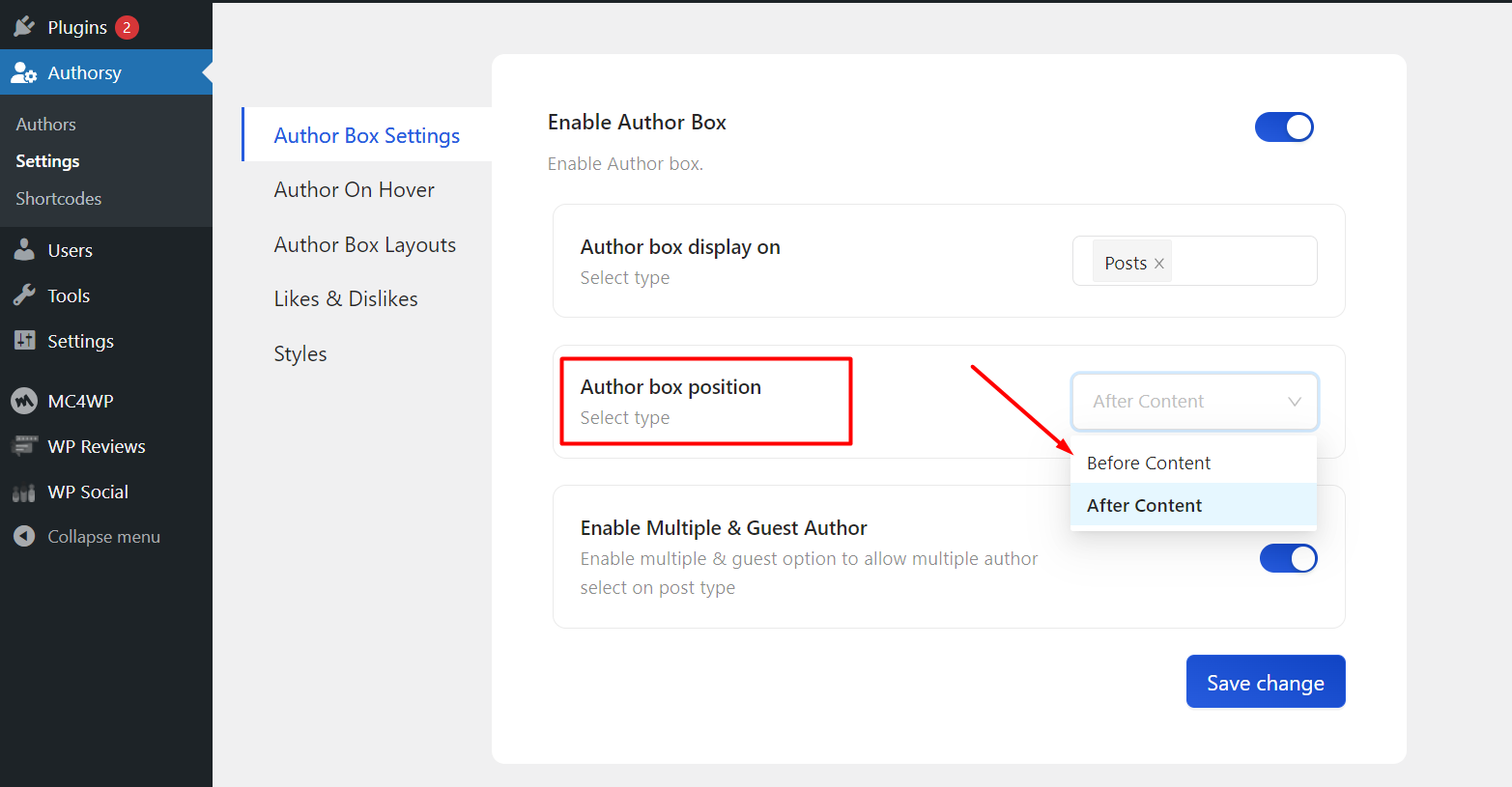Collapse the admin menu
Viewport: 1512px width, 787px height.
24,536
